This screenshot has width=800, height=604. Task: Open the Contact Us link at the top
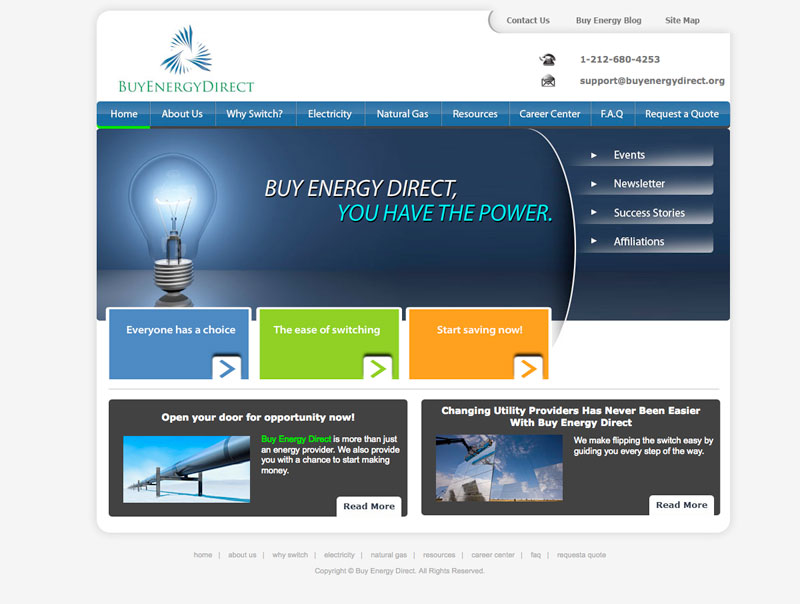click(528, 20)
